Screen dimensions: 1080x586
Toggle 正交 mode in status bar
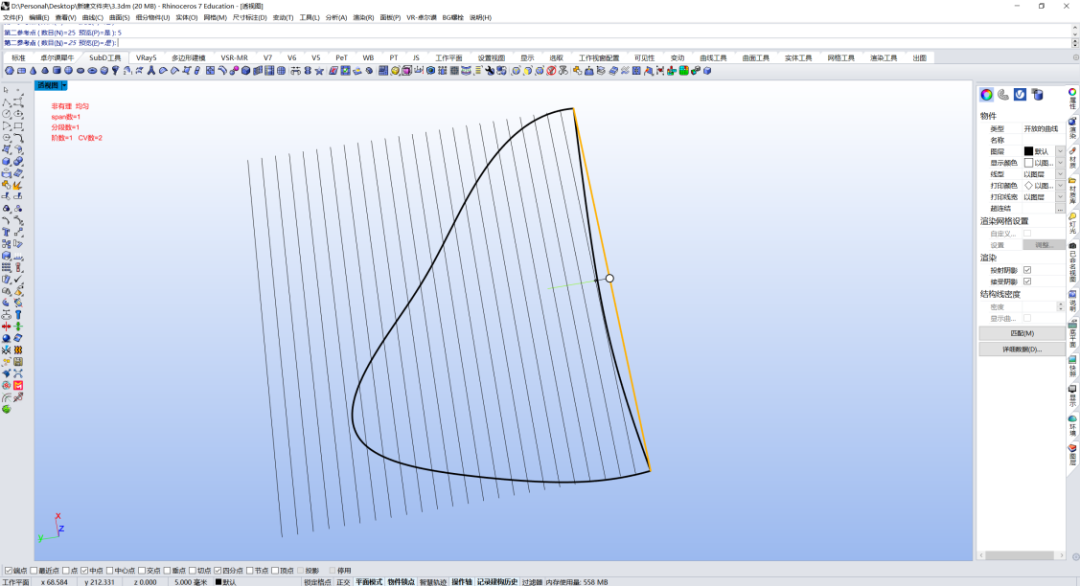(x=343, y=582)
